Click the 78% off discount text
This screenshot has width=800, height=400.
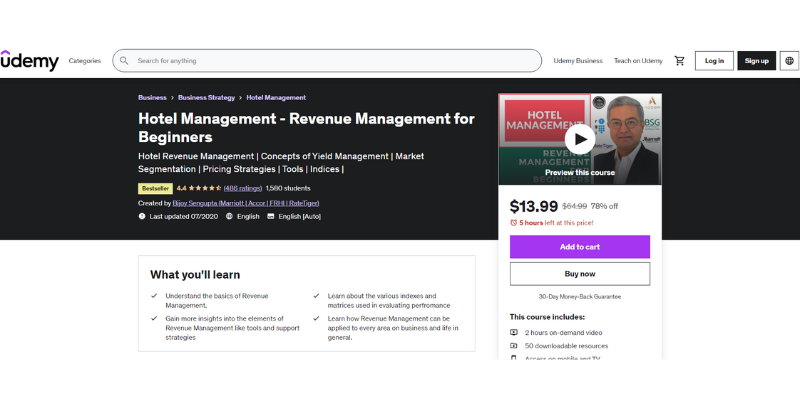click(604, 207)
